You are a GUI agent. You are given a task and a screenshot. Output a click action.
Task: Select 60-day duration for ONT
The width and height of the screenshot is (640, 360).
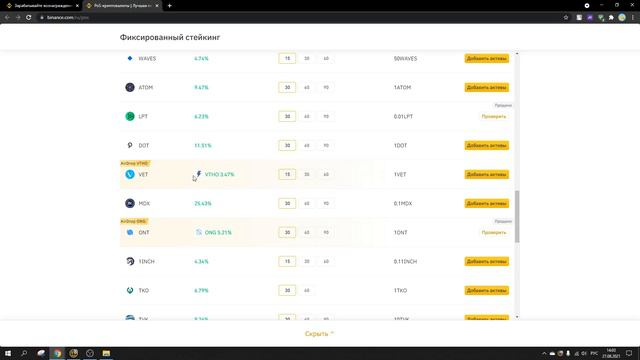[307, 232]
